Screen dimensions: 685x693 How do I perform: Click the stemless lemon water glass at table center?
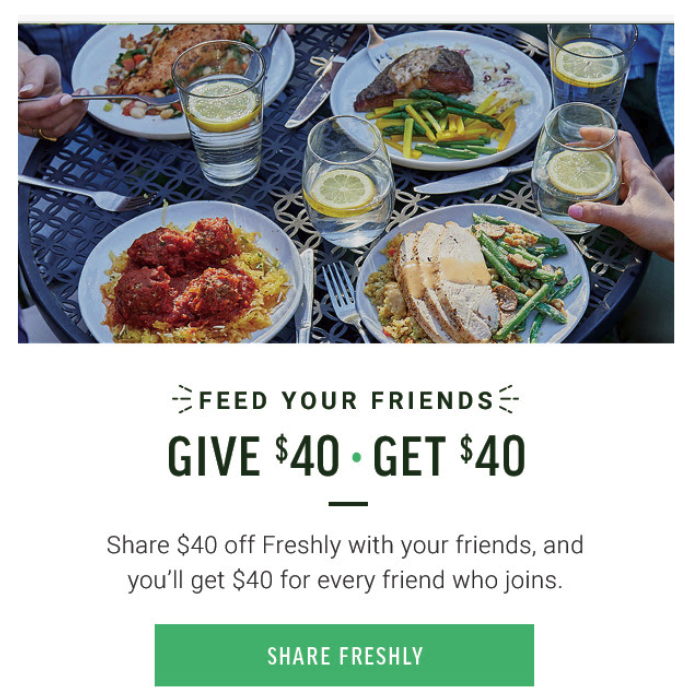pos(347,181)
